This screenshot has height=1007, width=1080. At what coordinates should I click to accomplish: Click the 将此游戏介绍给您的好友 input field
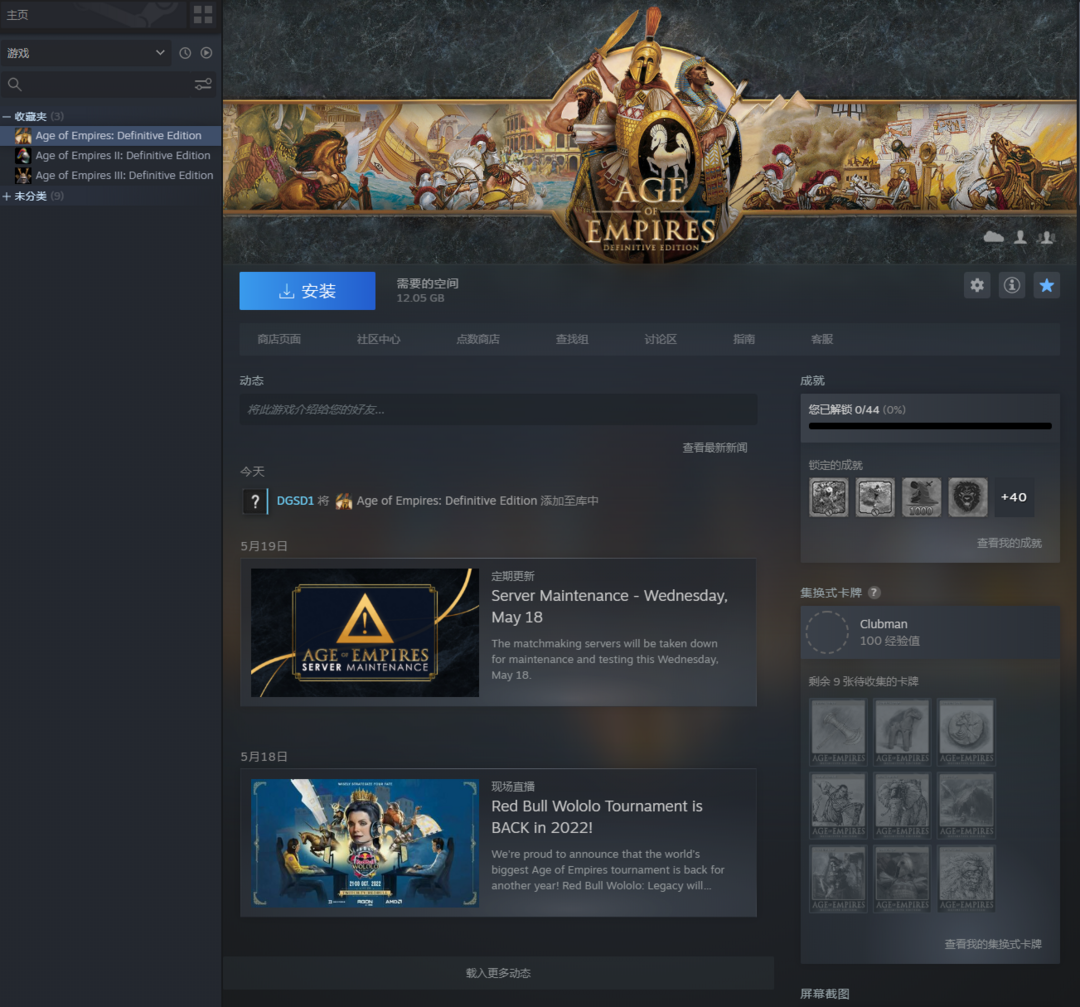pos(497,410)
